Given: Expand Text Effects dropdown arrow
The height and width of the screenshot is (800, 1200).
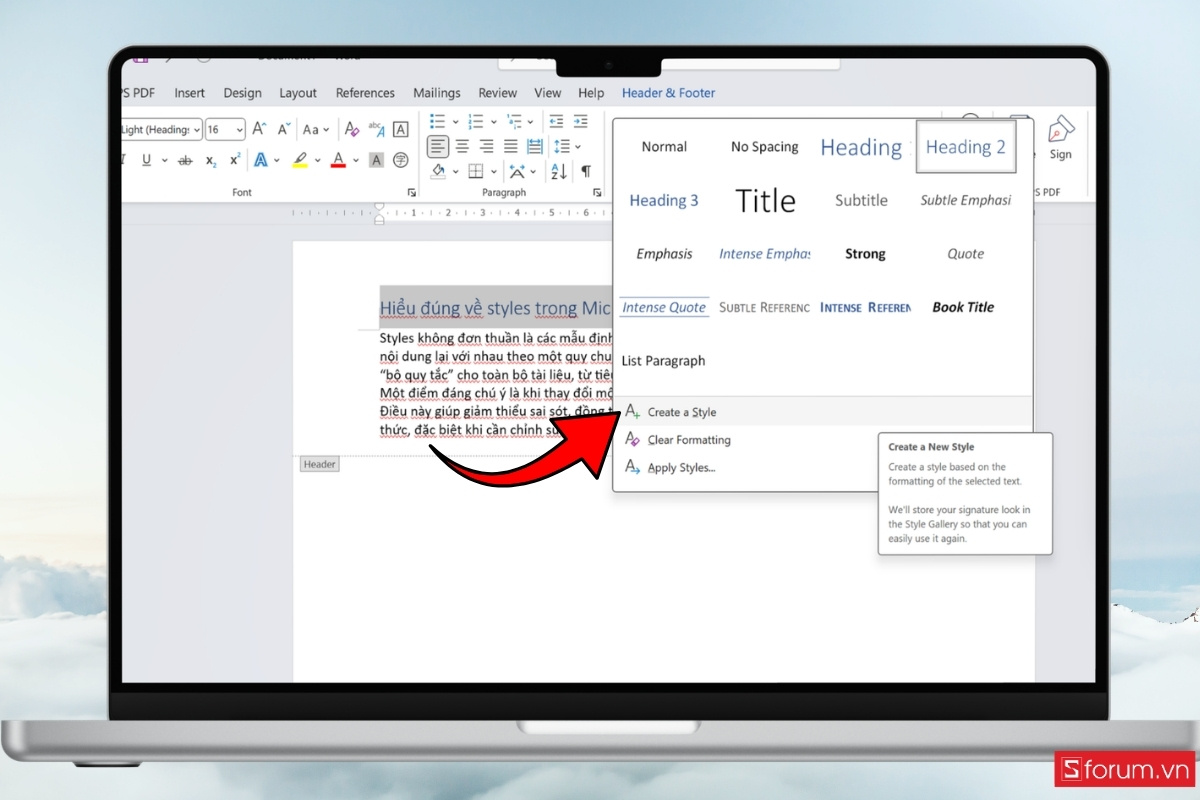Looking at the screenshot, I should coord(277,160).
